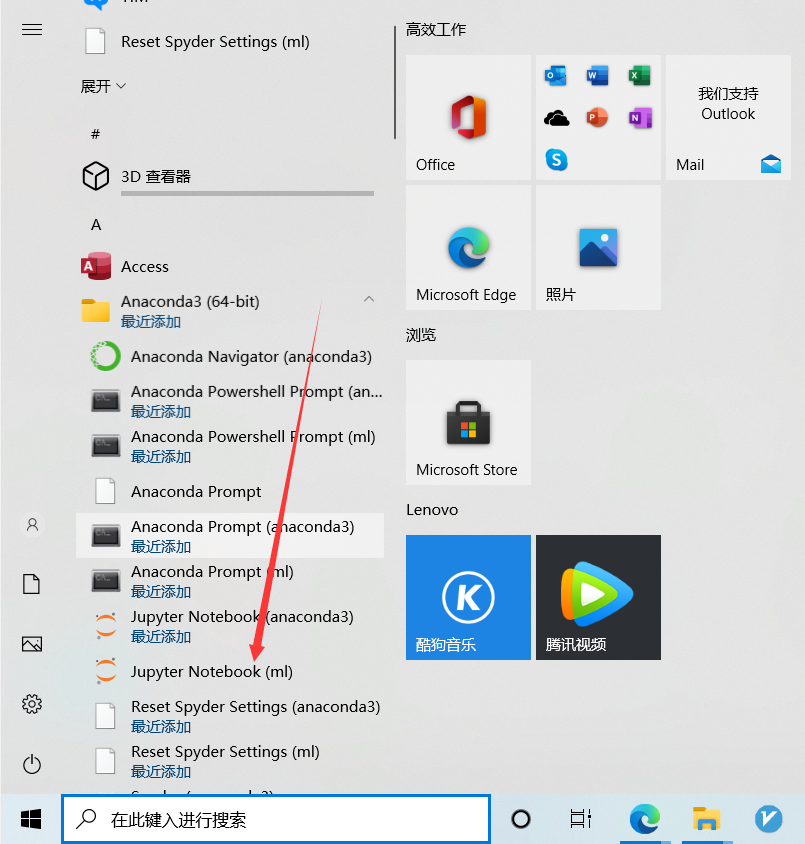Image resolution: width=805 pixels, height=844 pixels.
Task: Open Reset Spyder Settings (ml) at top of list
Action: (x=229, y=41)
